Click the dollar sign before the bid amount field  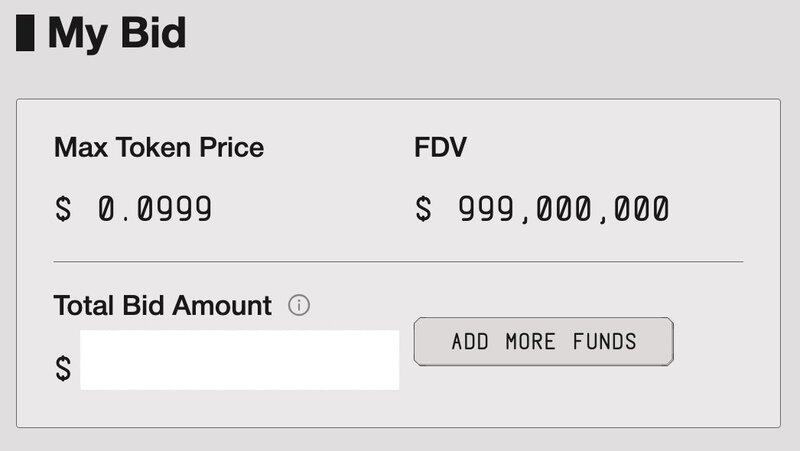point(63,368)
